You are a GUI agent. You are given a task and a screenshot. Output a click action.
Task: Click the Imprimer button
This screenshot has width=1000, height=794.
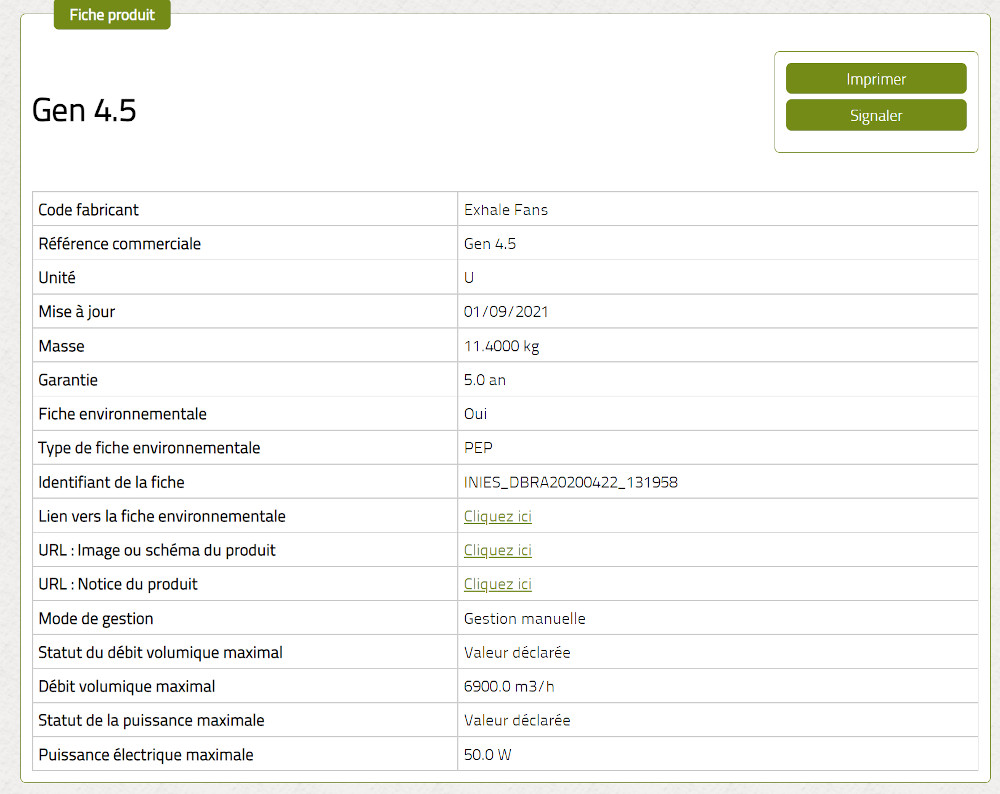876,79
